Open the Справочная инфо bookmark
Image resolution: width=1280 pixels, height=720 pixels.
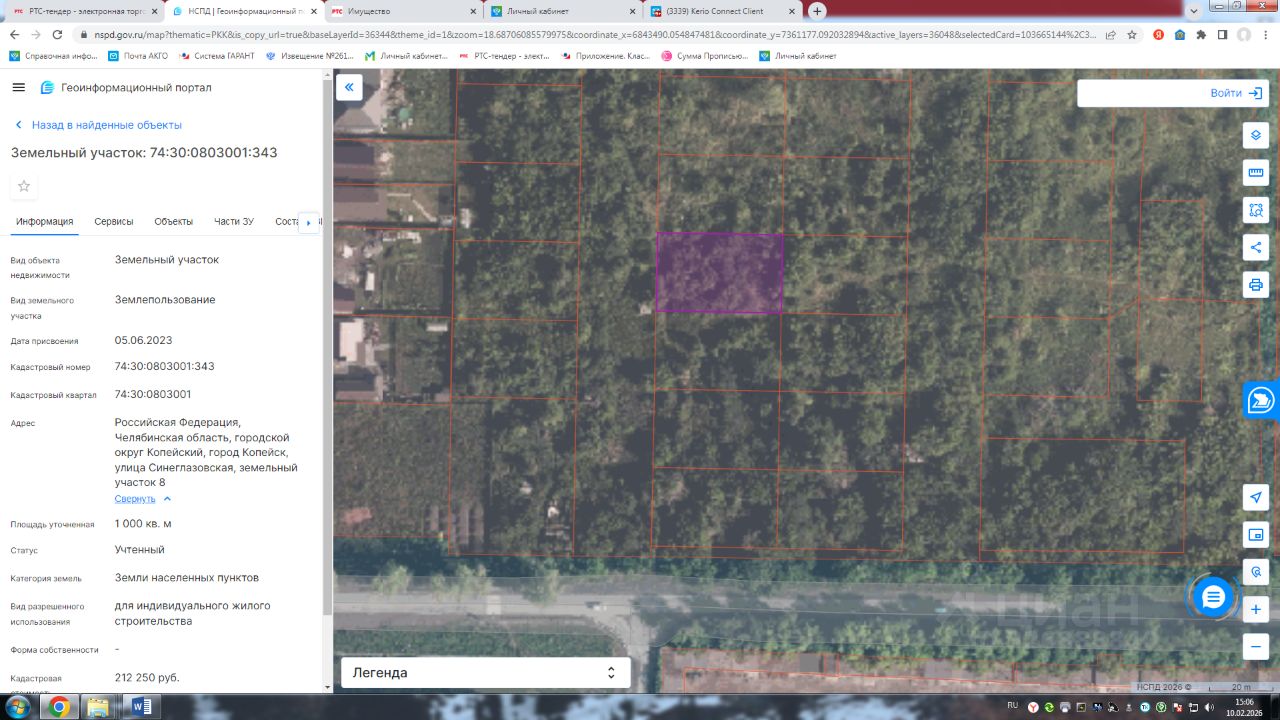(x=54, y=56)
